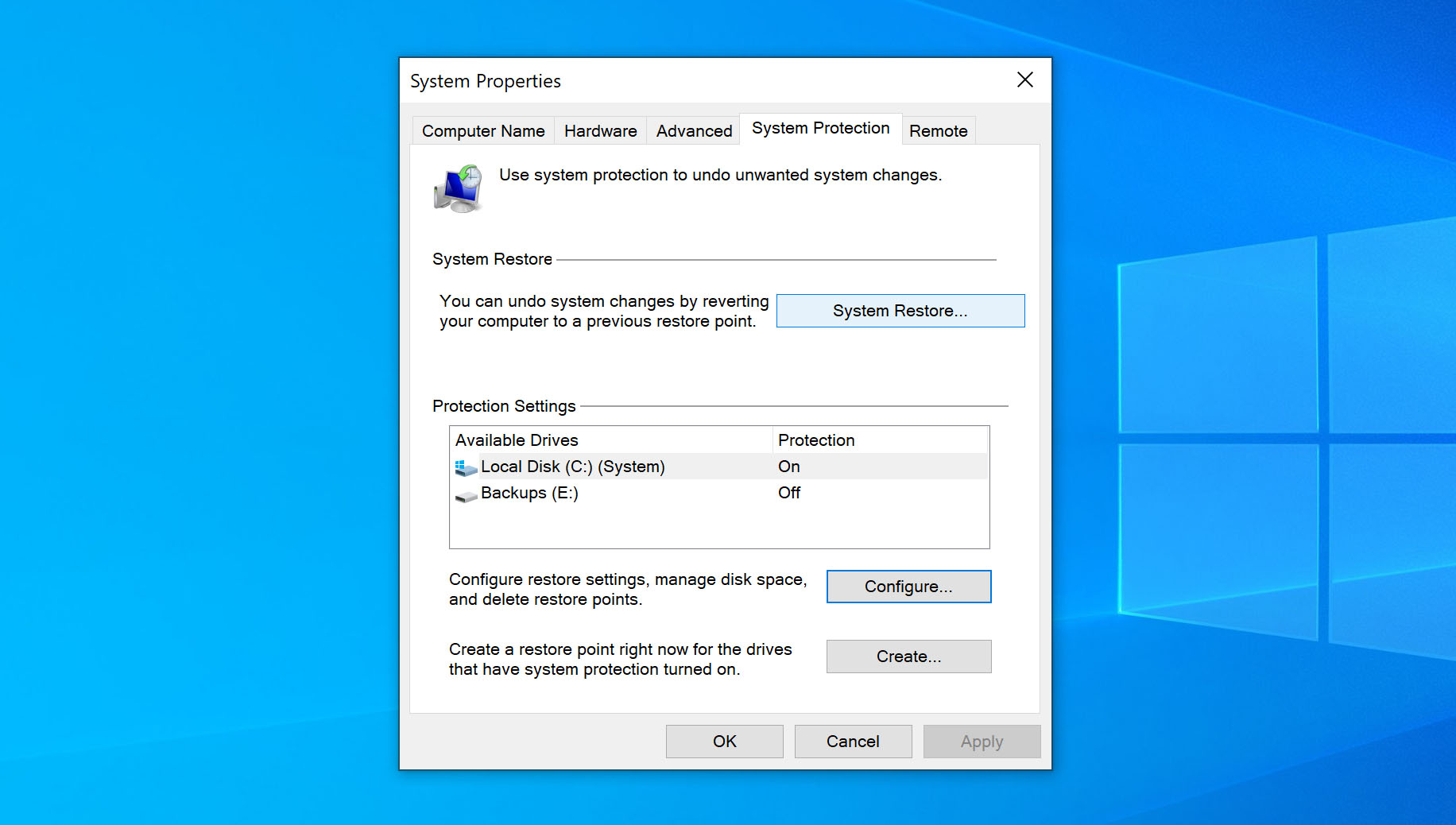This screenshot has width=1456, height=825.
Task: Launch System Restore
Action: pos(900,311)
